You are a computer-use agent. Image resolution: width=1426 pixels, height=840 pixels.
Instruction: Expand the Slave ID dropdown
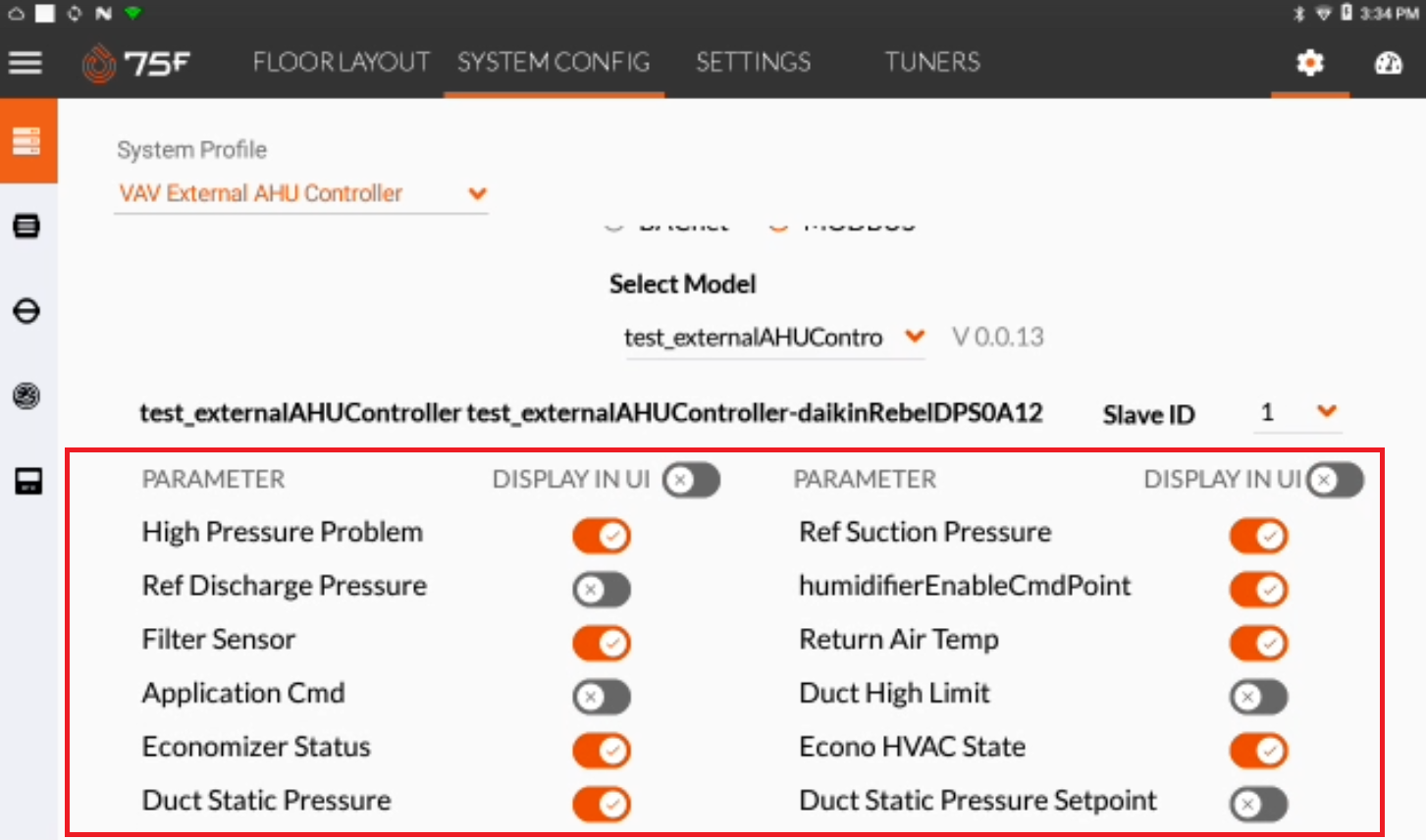click(x=1298, y=412)
